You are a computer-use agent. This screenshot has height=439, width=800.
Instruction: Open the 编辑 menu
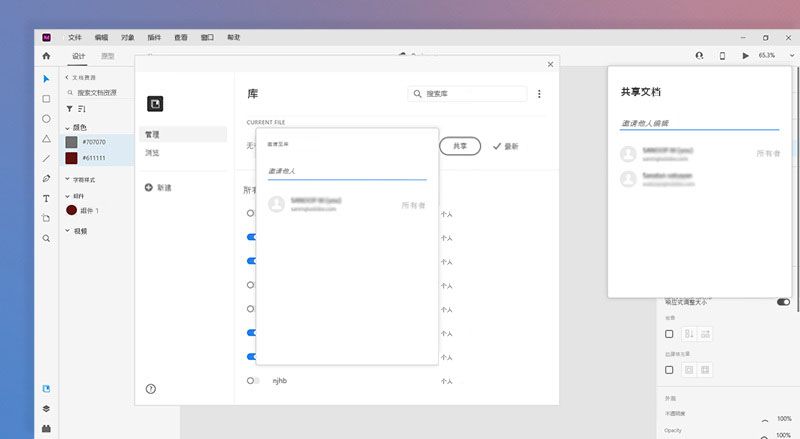point(102,37)
